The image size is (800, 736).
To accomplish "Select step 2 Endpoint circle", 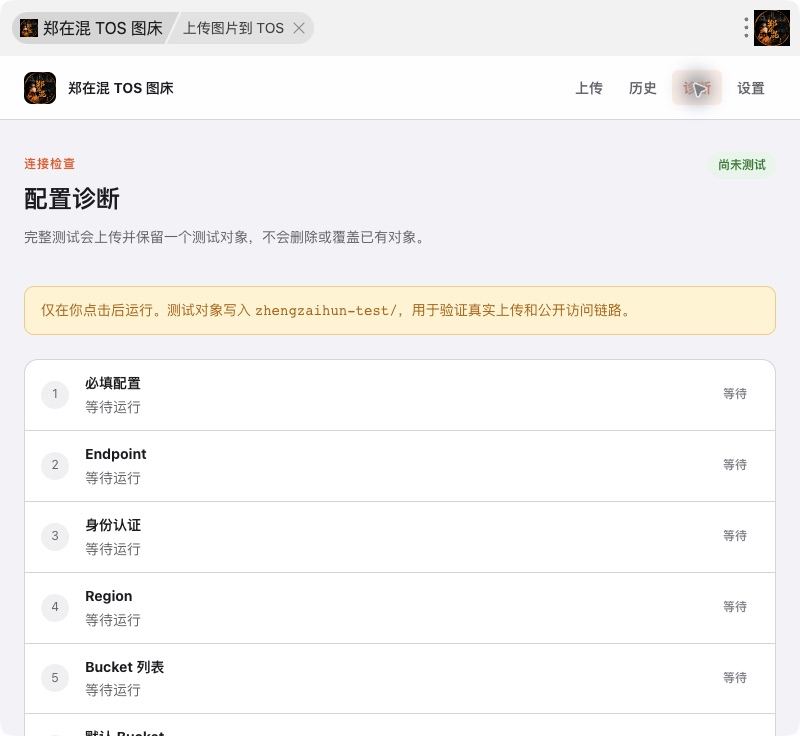I will tap(55, 465).
